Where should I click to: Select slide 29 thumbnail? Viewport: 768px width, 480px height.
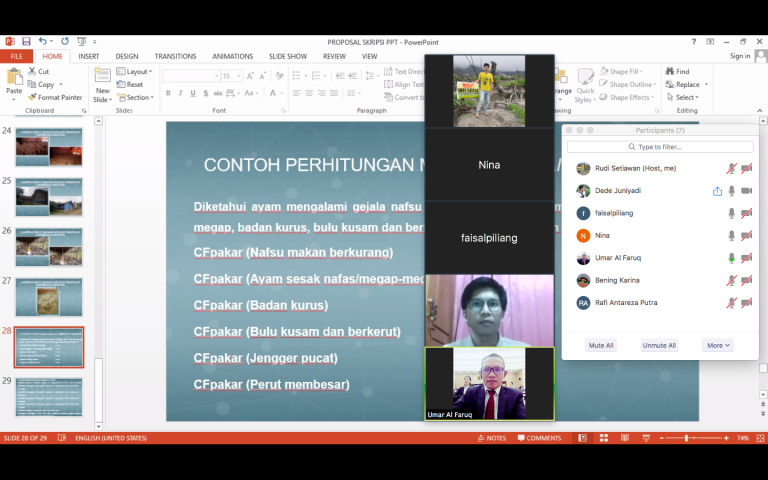[49, 397]
